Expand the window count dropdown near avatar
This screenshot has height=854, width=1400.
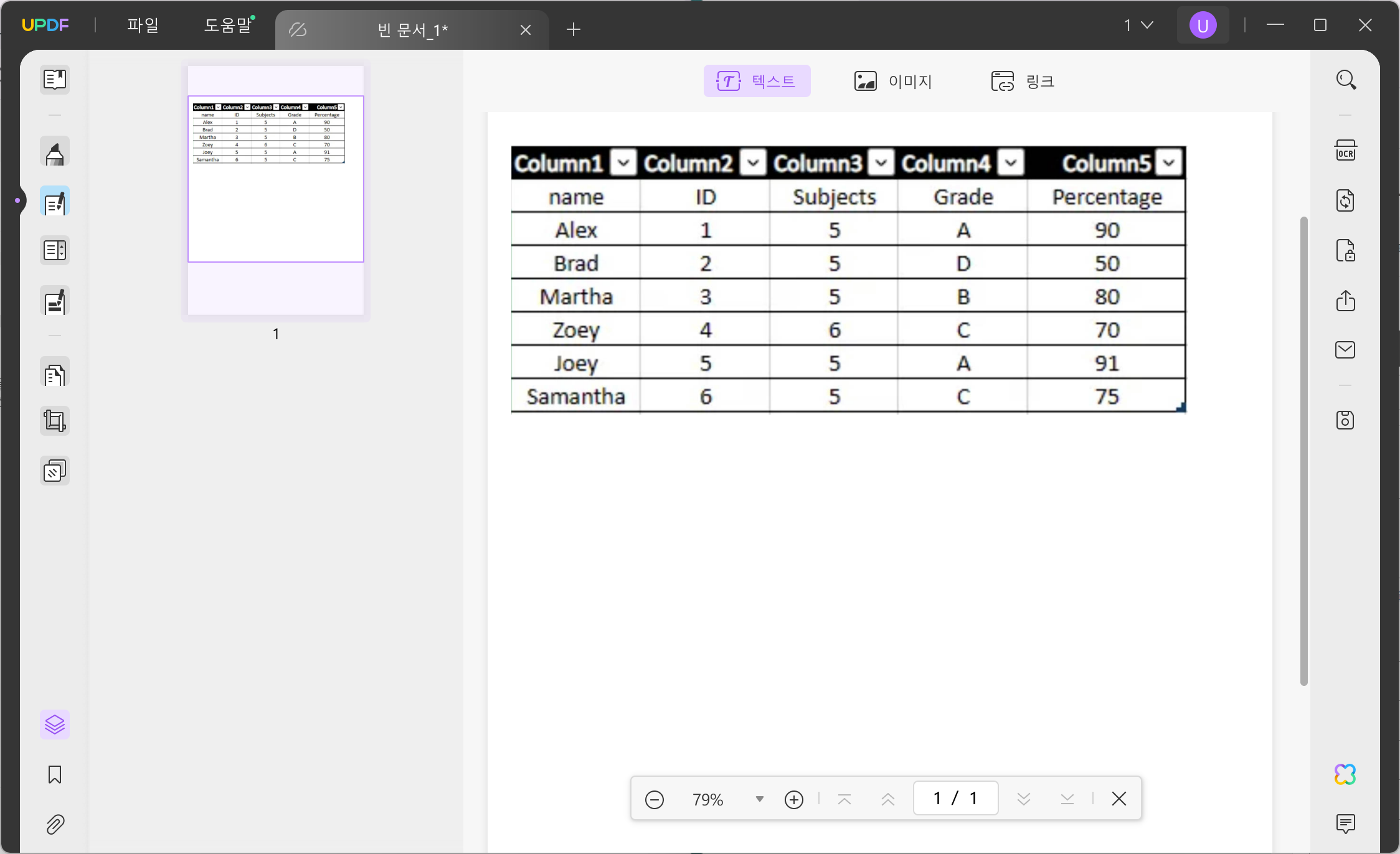(1139, 25)
